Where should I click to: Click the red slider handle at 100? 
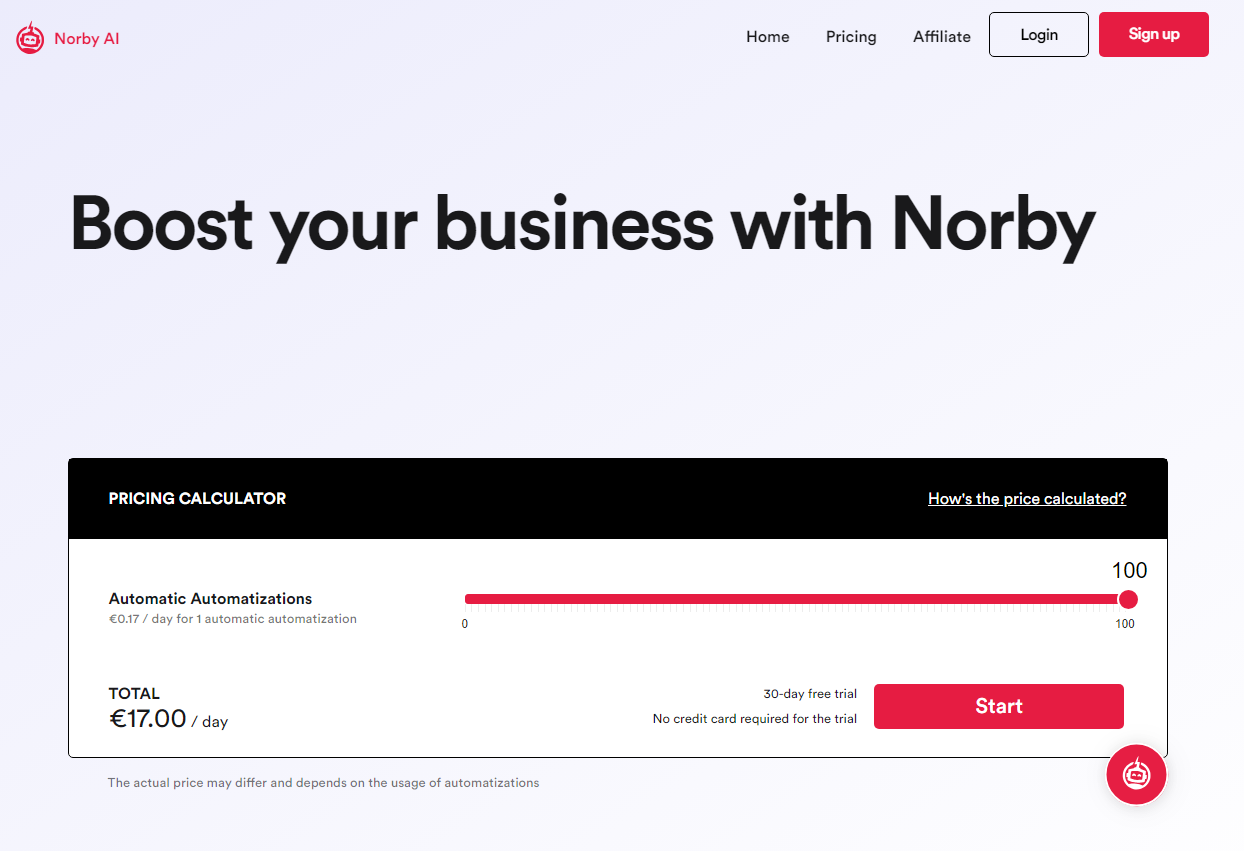[1128, 599]
